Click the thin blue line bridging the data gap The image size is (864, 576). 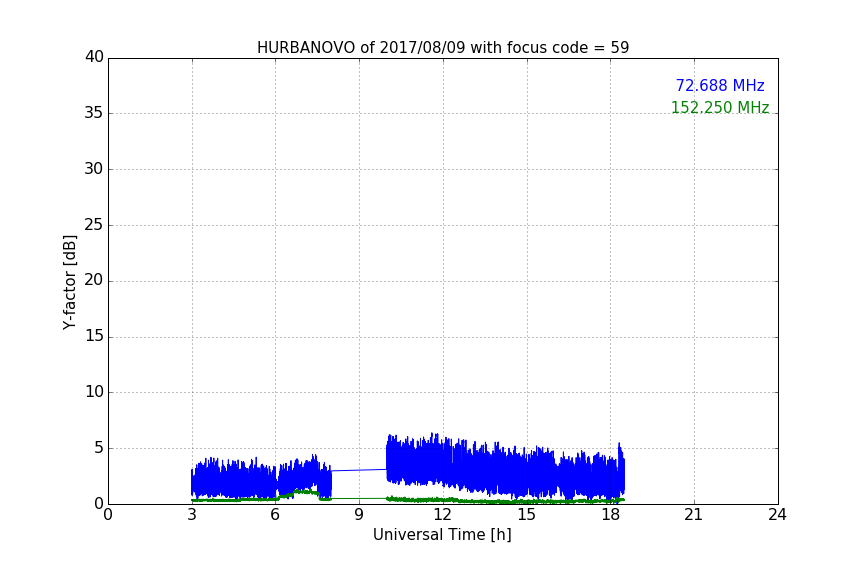point(359,470)
